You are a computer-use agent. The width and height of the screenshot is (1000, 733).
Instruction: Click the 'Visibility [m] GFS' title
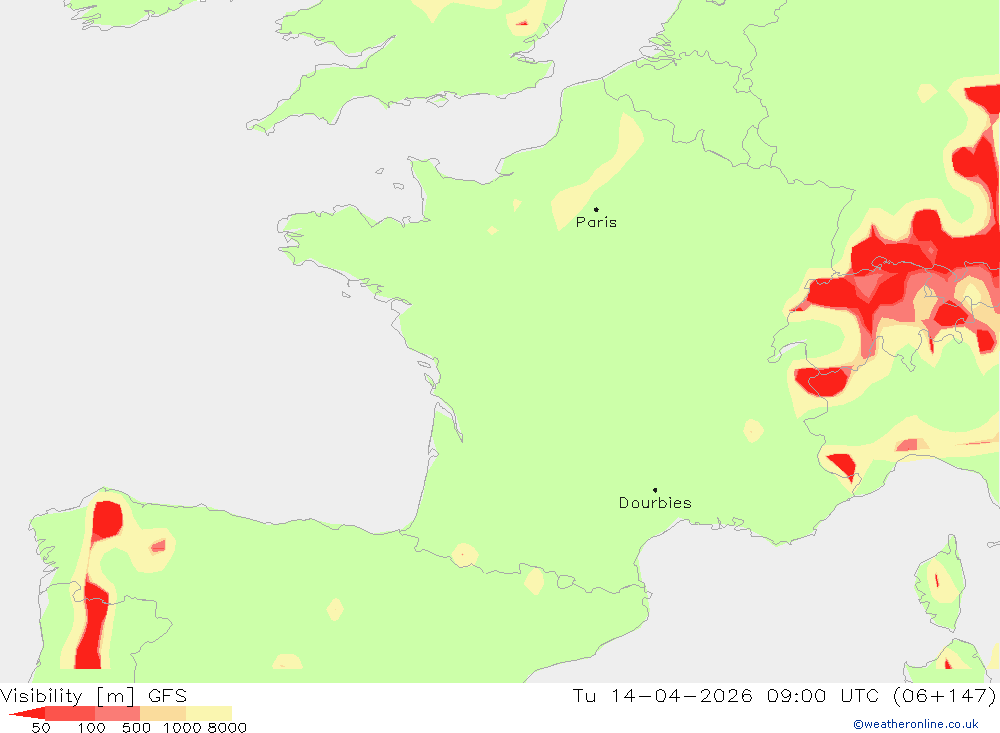tap(94, 695)
